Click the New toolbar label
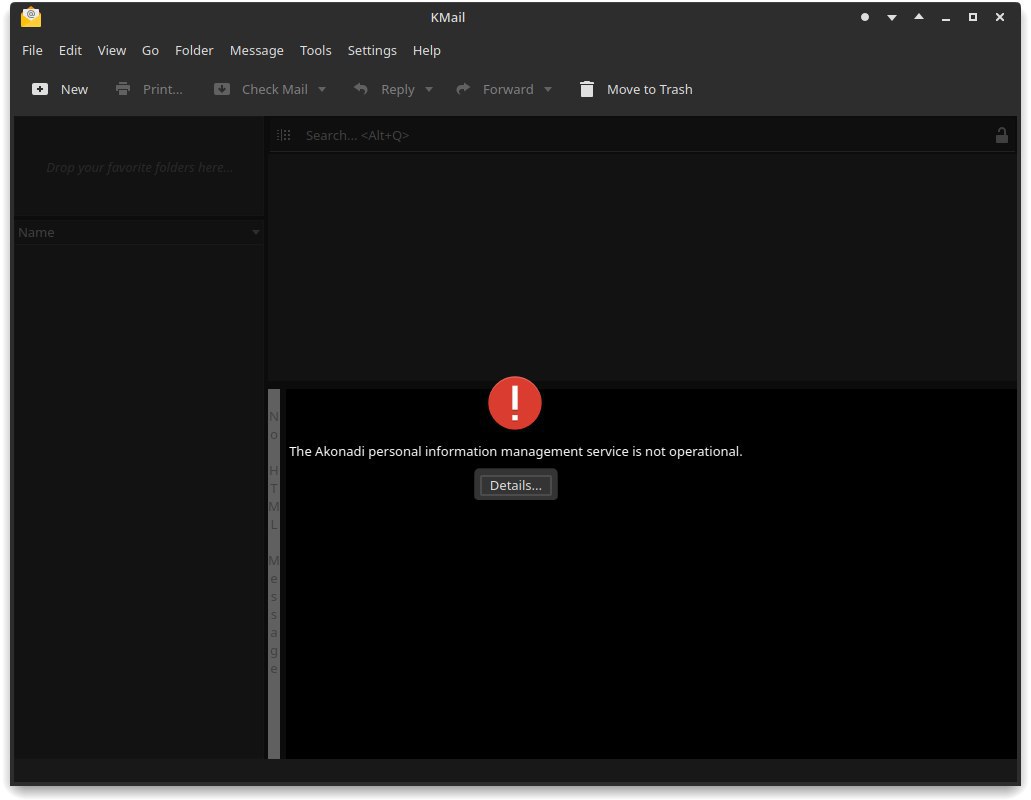Image resolution: width=1031 pixels, height=800 pixels. pyautogui.click(x=74, y=89)
